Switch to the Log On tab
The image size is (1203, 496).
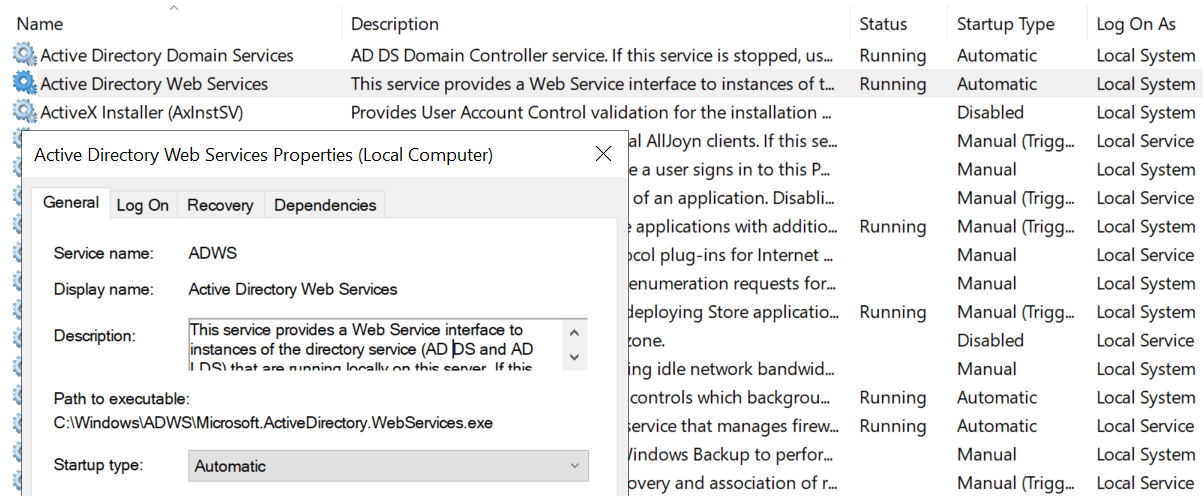[143, 205]
